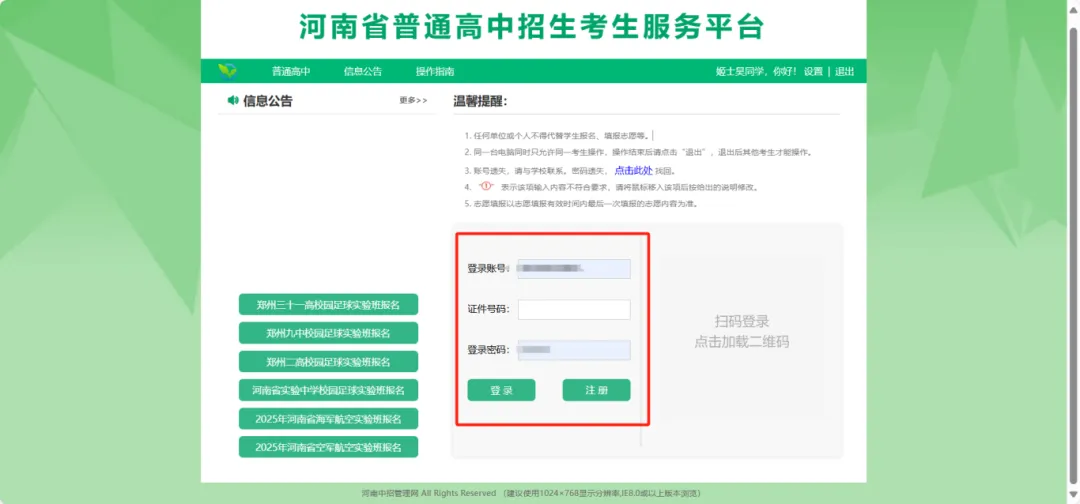Open the 普通高中 navigation menu

point(291,72)
